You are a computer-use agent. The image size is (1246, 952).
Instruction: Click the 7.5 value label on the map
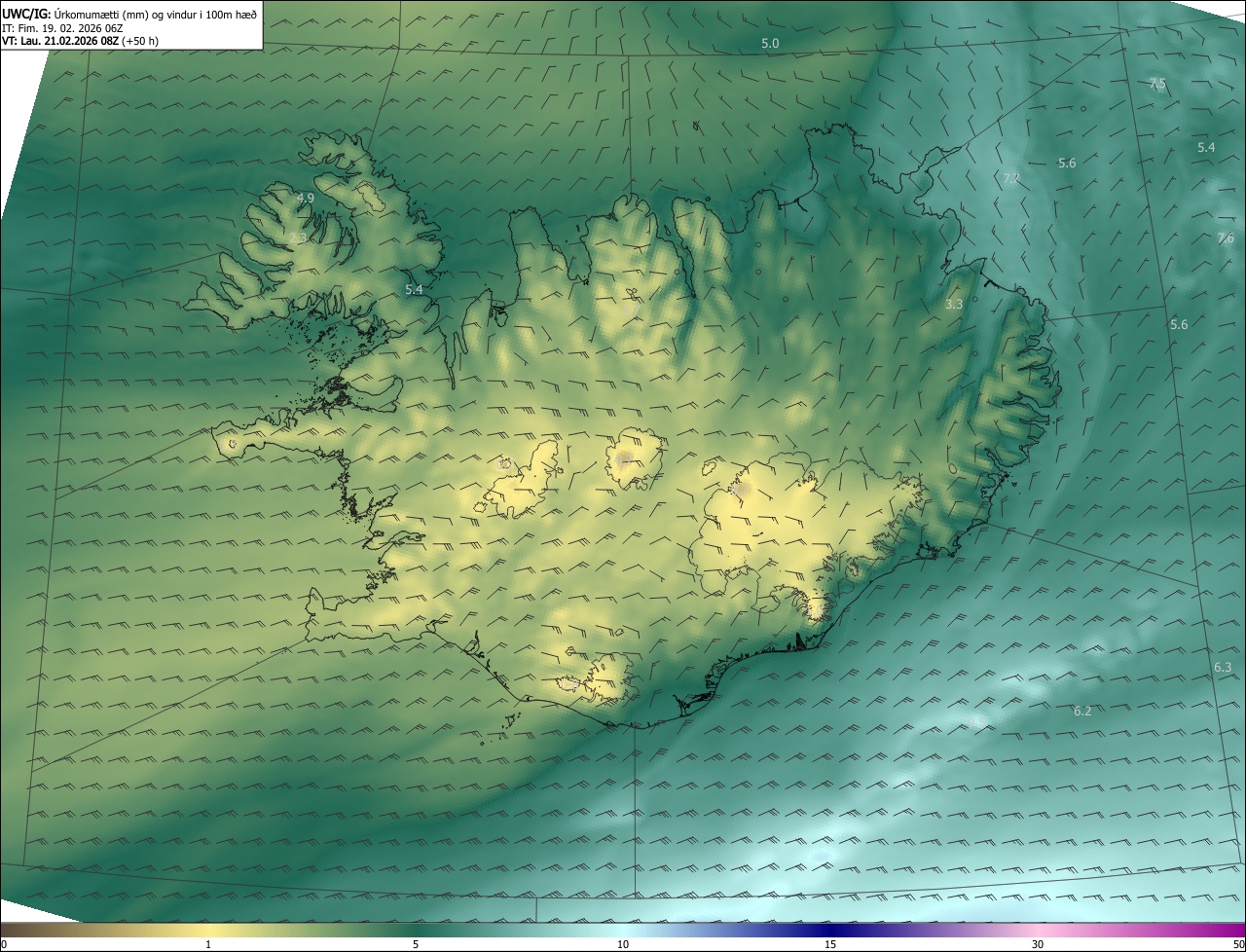click(1157, 85)
